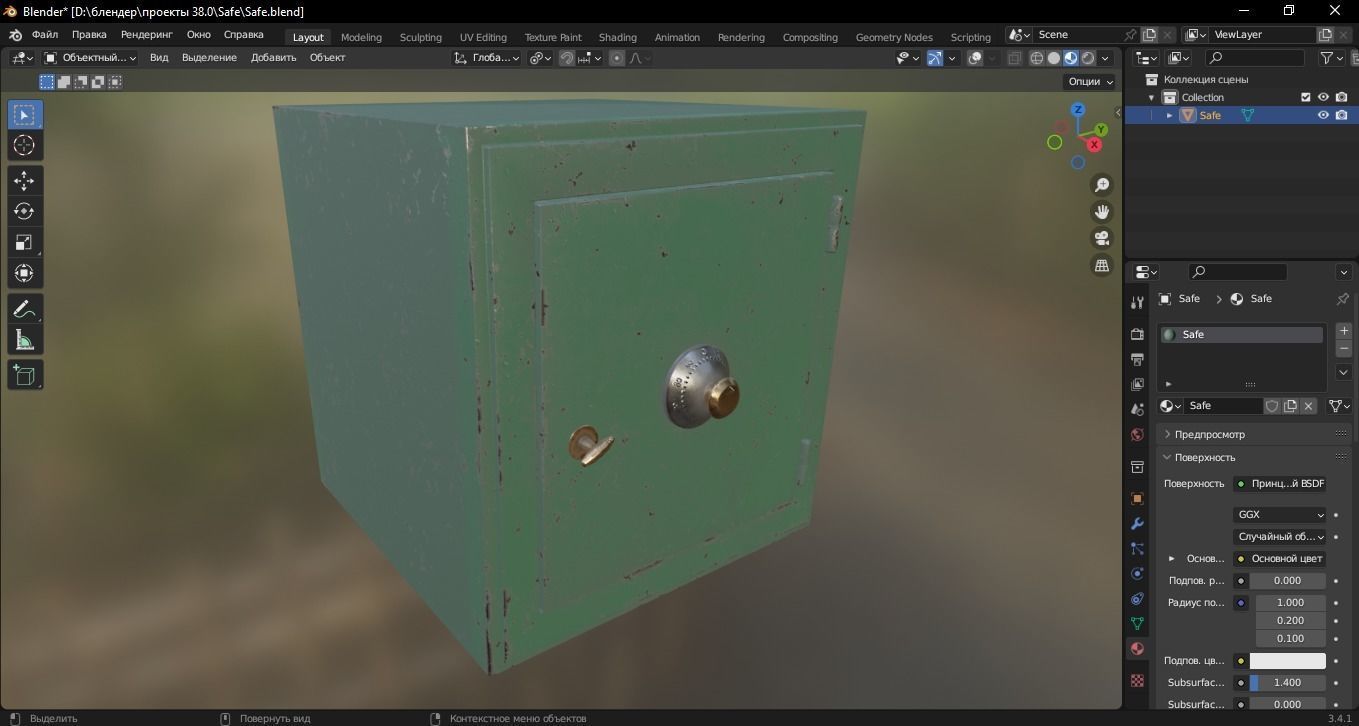Toggle Collection exclude checkbox in outliner
The width and height of the screenshot is (1359, 726).
click(1305, 97)
